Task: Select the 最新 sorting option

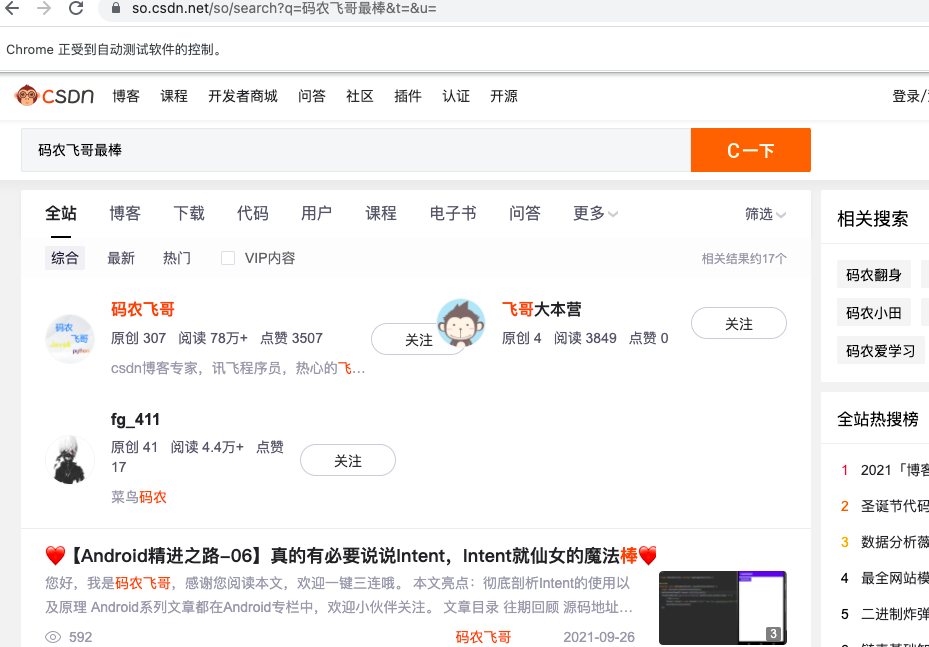Action: pos(121,257)
